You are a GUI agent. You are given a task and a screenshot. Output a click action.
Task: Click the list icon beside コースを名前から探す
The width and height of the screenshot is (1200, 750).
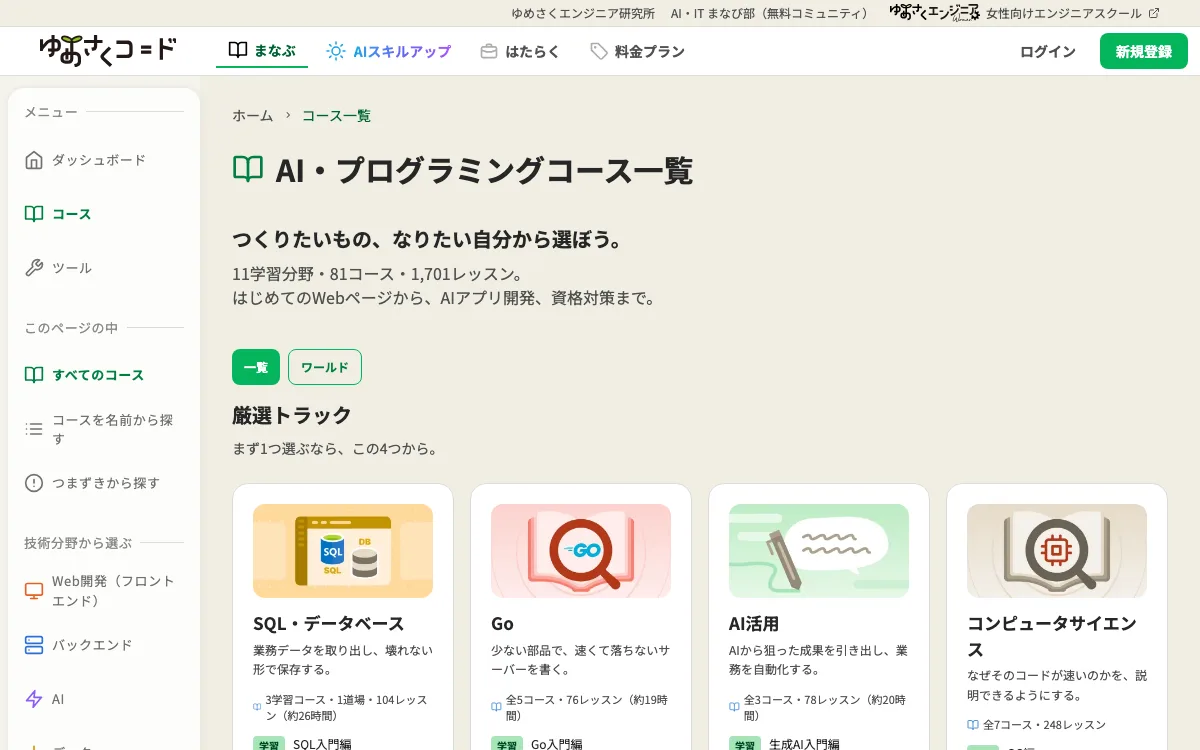pyautogui.click(x=34, y=429)
